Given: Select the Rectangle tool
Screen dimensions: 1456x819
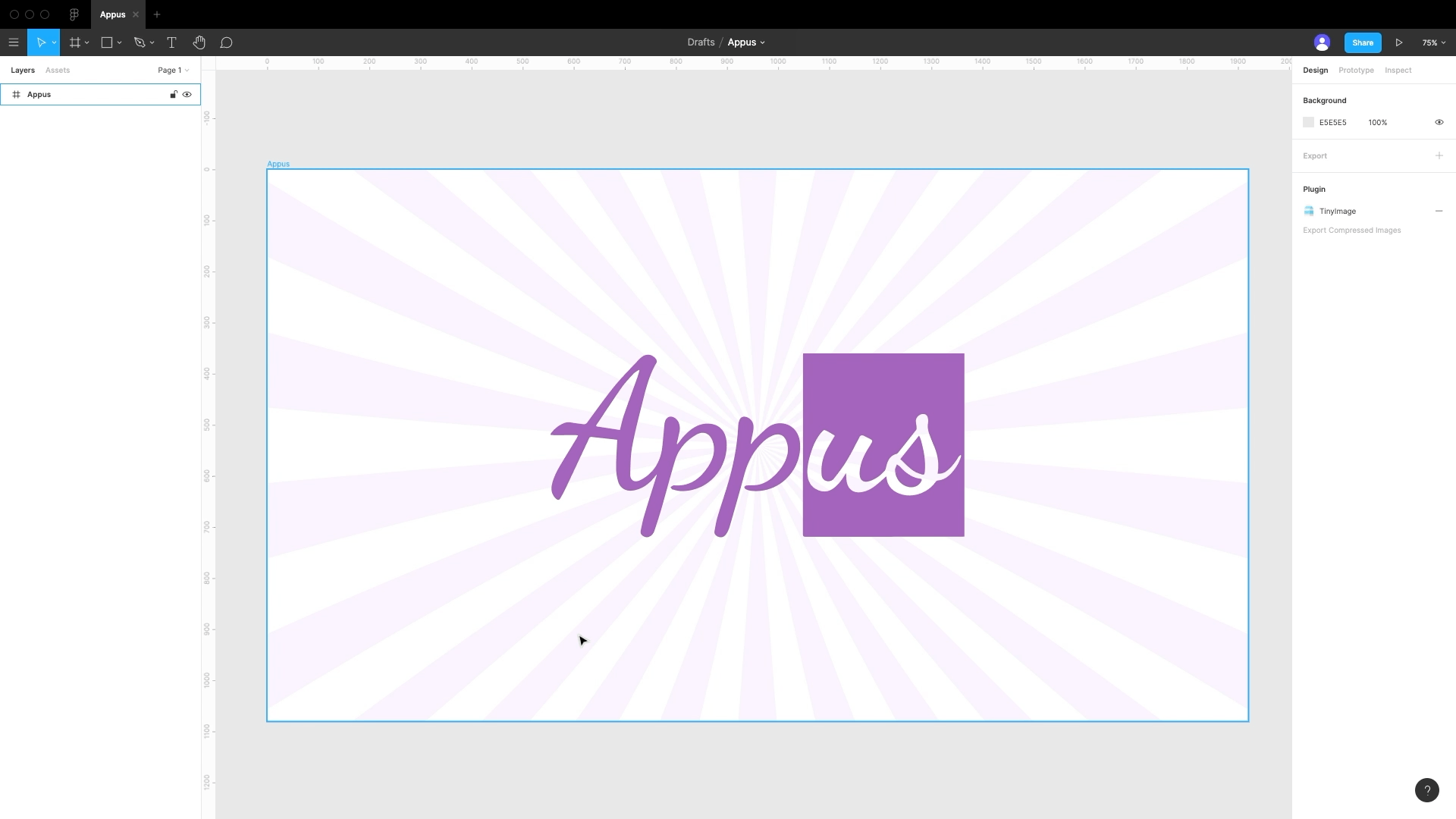Looking at the screenshot, I should pos(108,42).
